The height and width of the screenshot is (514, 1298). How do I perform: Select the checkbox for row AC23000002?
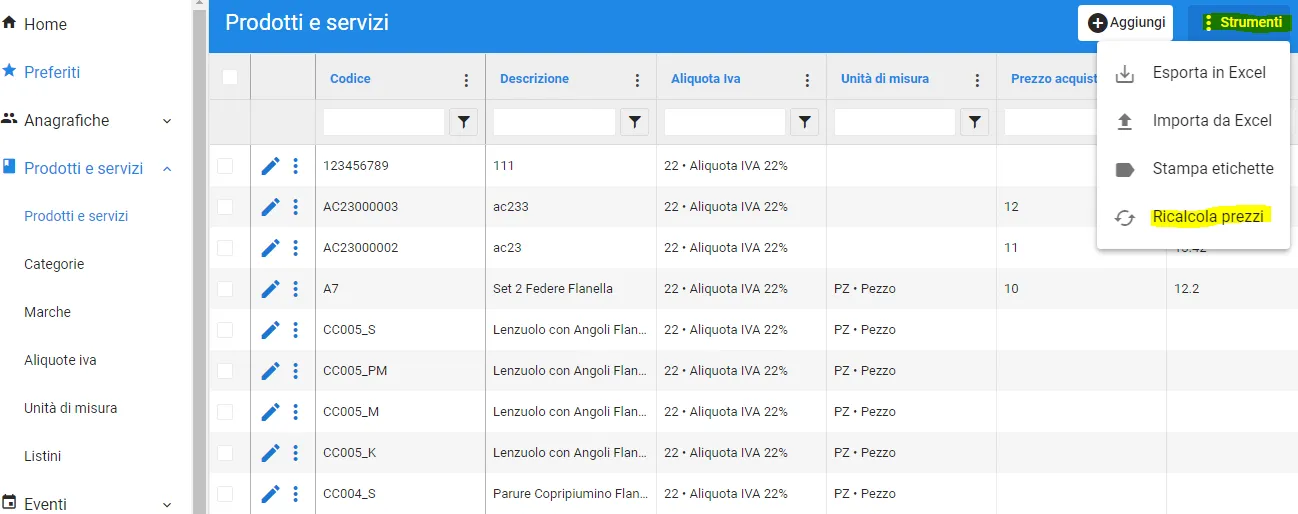pos(225,248)
